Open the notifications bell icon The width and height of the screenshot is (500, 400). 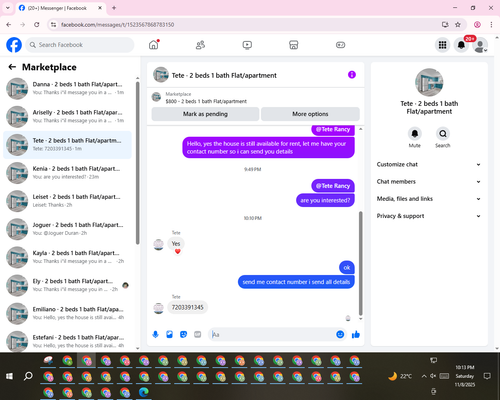point(461,45)
